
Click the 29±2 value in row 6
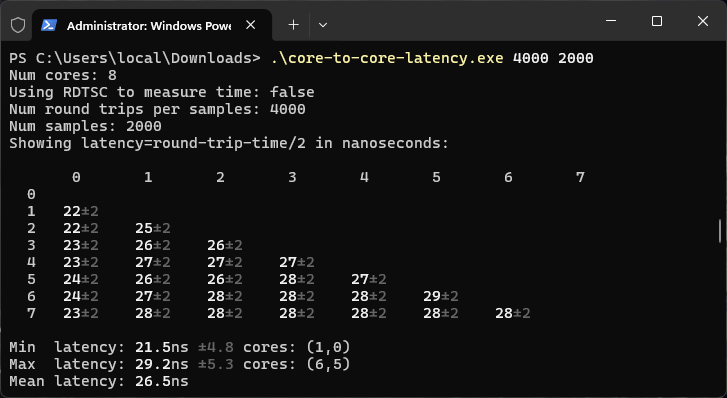[440, 296]
